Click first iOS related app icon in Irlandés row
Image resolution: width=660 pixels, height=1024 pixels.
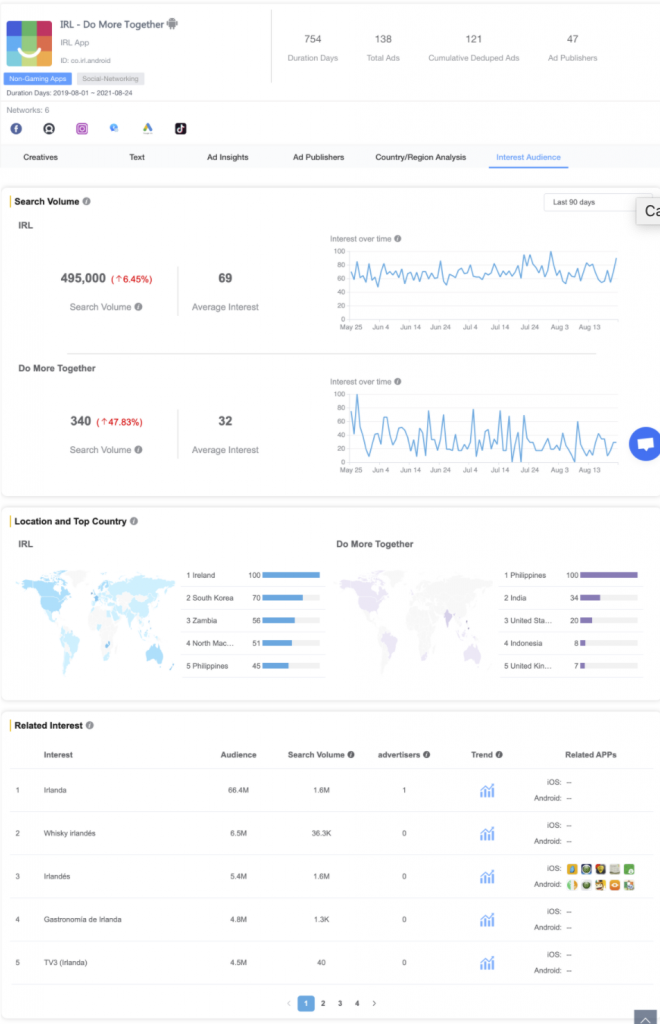tap(572, 869)
